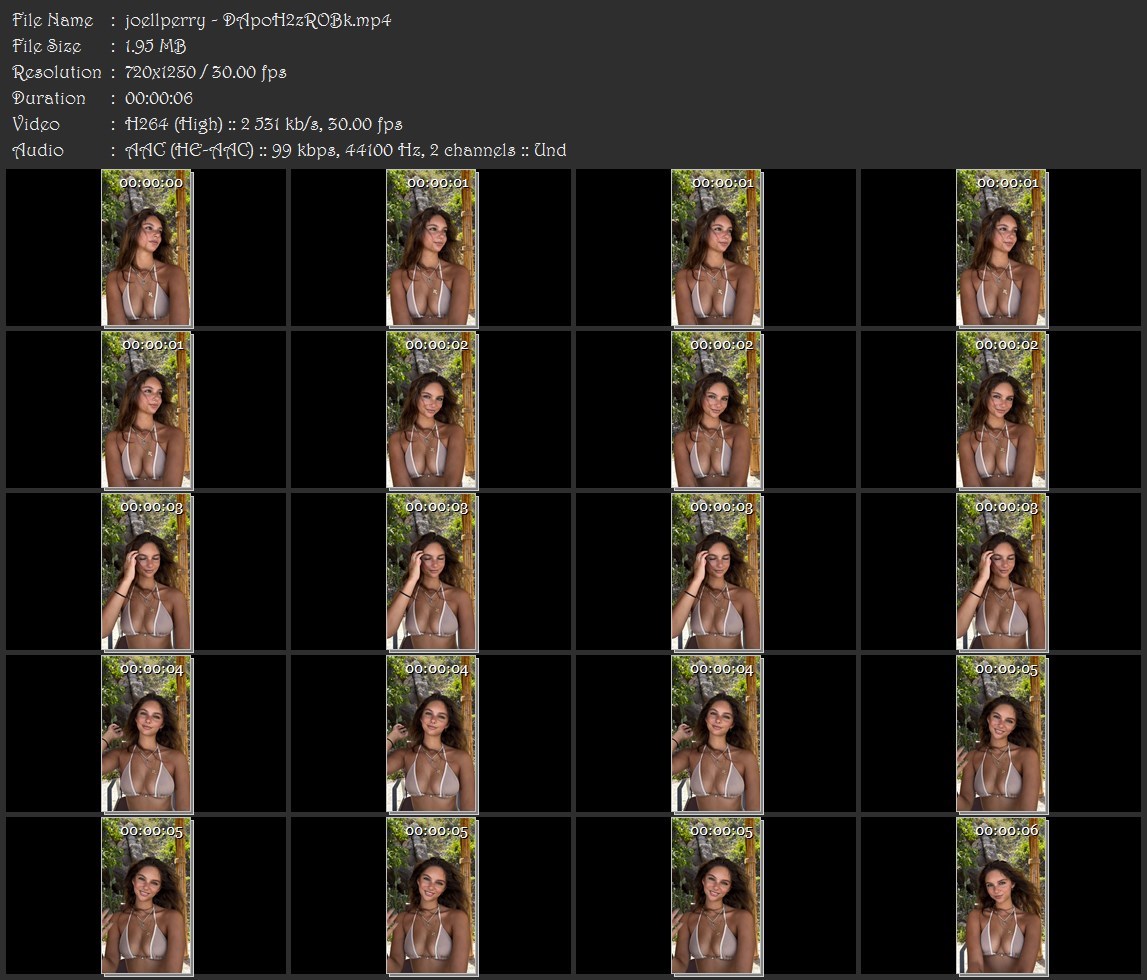
Task: Open the final thumbnail stamped 00:00:06
Action: tap(1001, 897)
